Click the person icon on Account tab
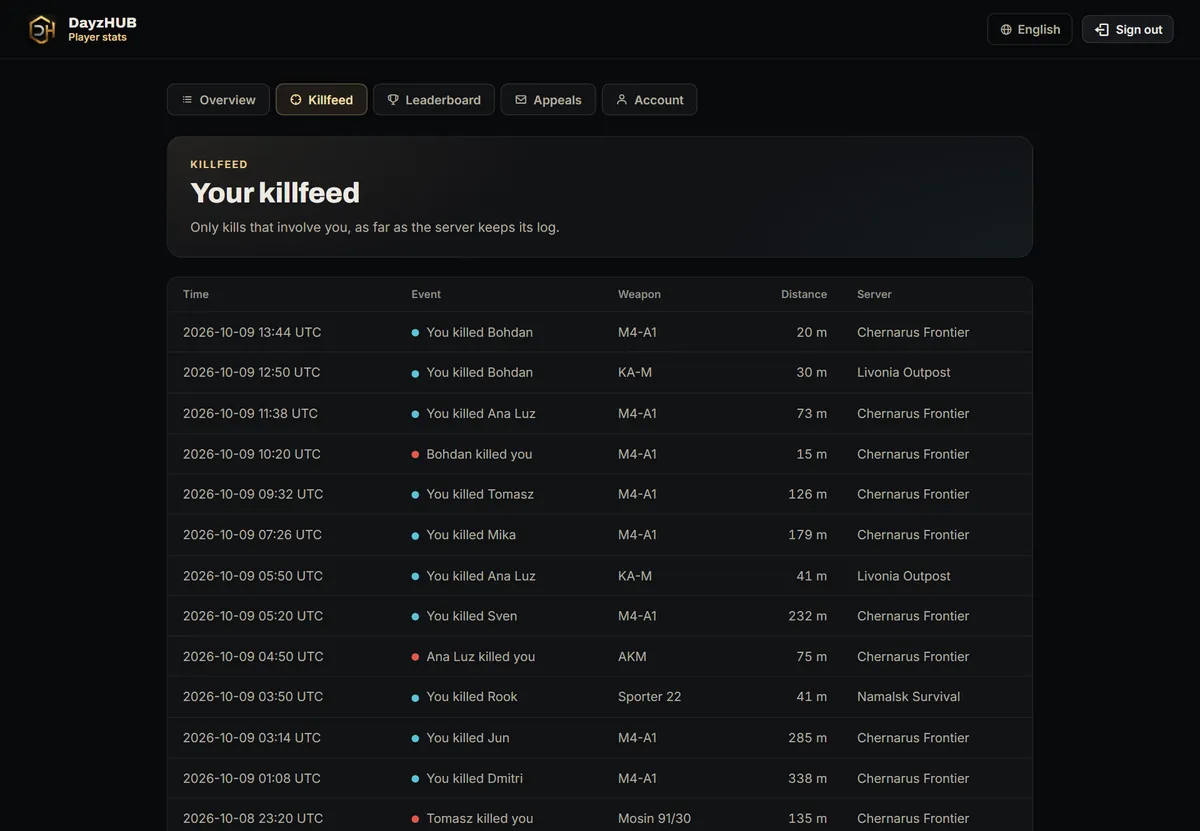This screenshot has height=831, width=1200. 622,100
